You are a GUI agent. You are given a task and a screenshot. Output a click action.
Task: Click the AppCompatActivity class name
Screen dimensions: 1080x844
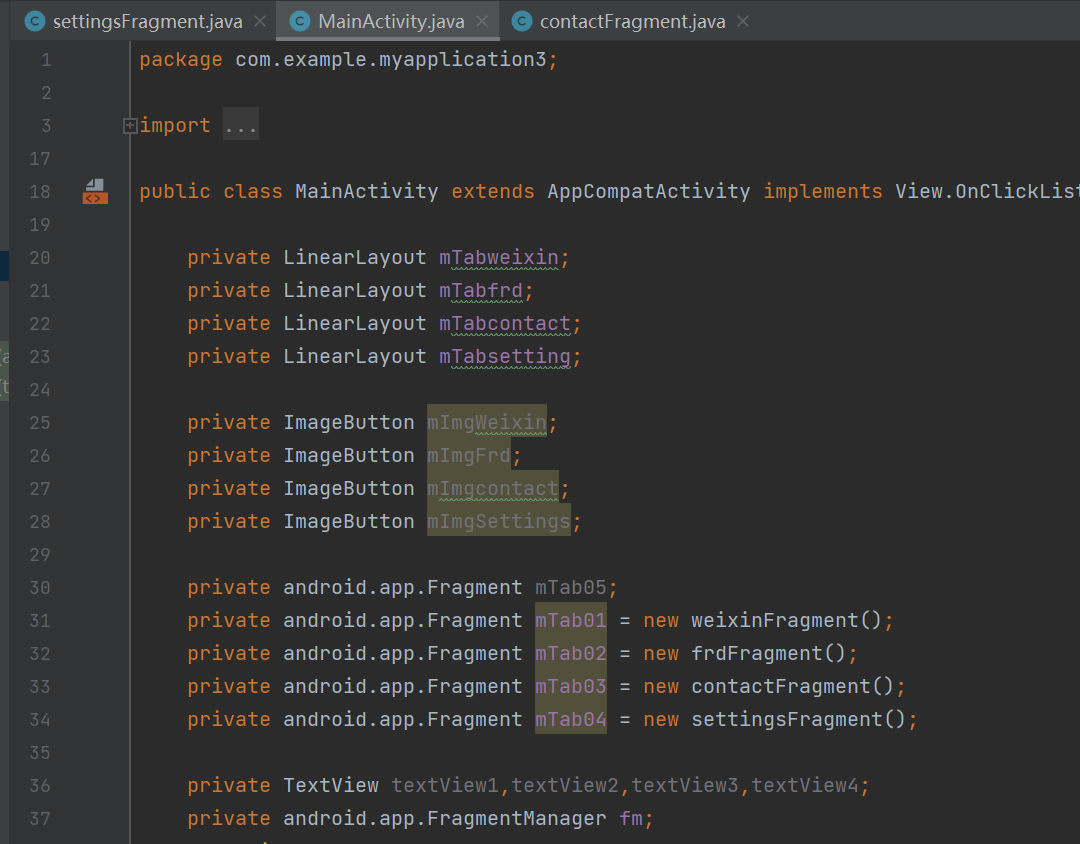coord(648,191)
